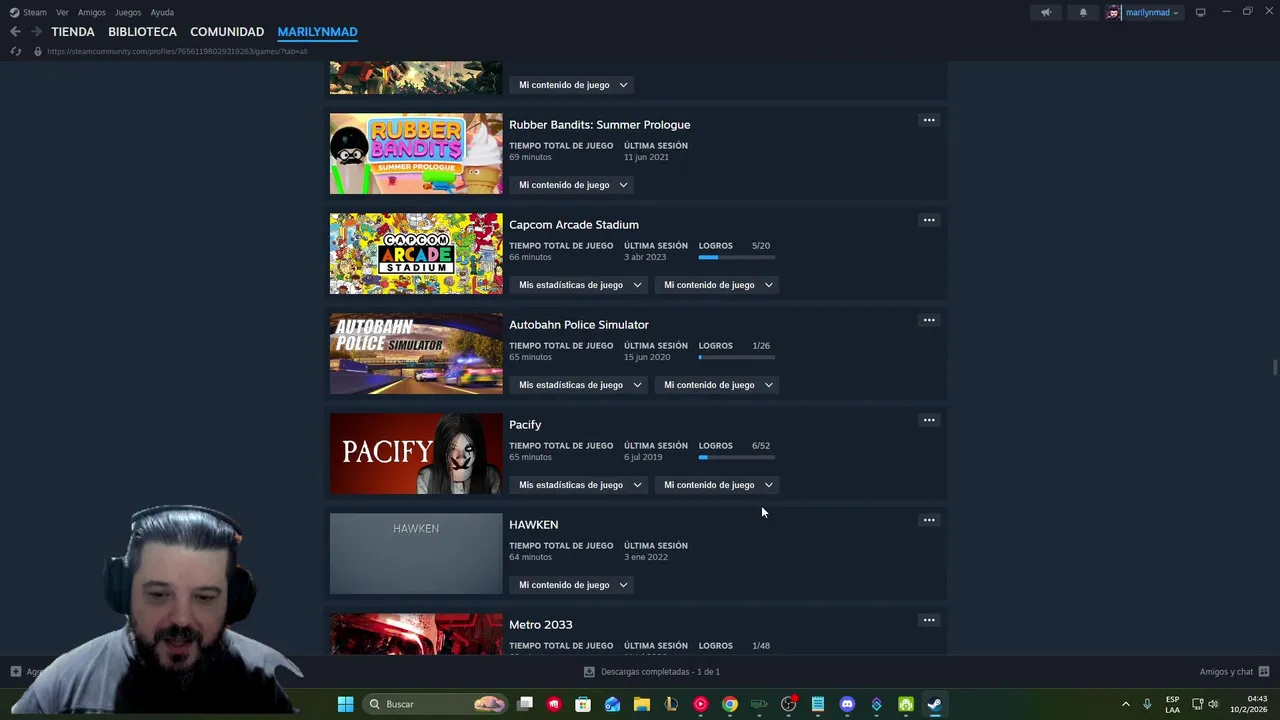Expand Mis estadísticas de juego for Pacify
This screenshot has height=720, width=1280.
(x=580, y=485)
